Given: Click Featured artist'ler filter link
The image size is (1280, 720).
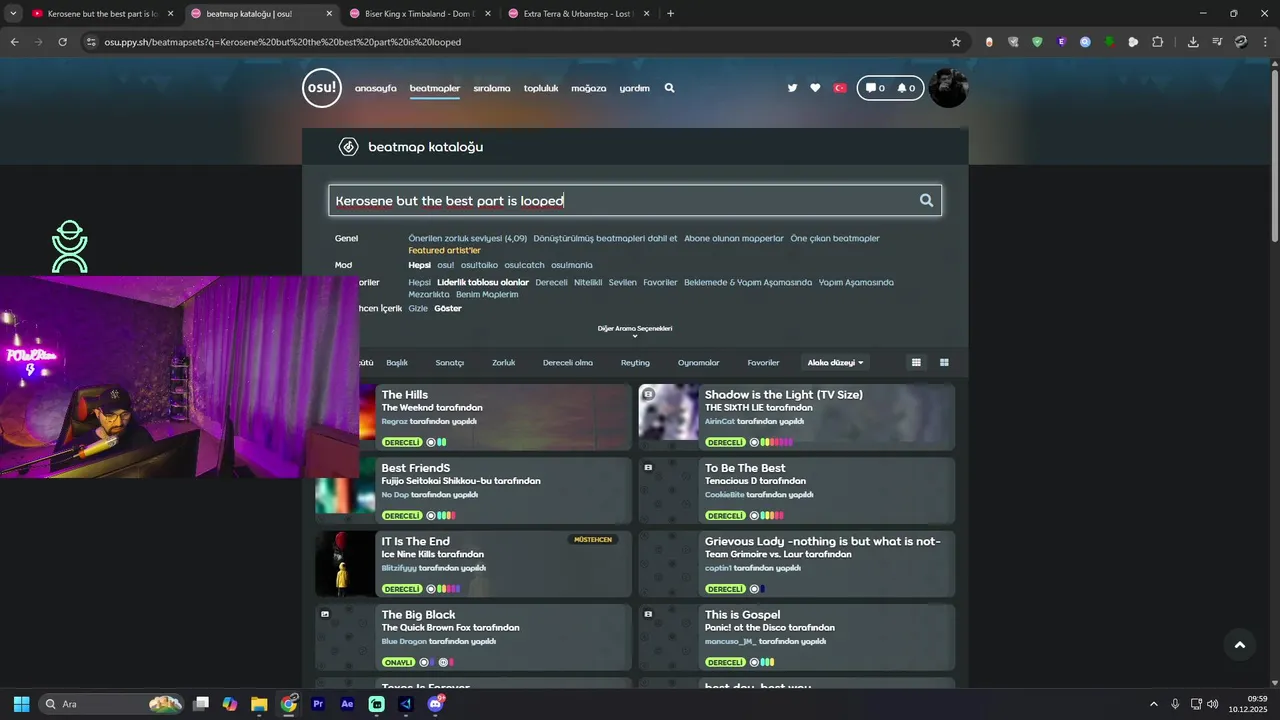Looking at the screenshot, I should coord(444,250).
